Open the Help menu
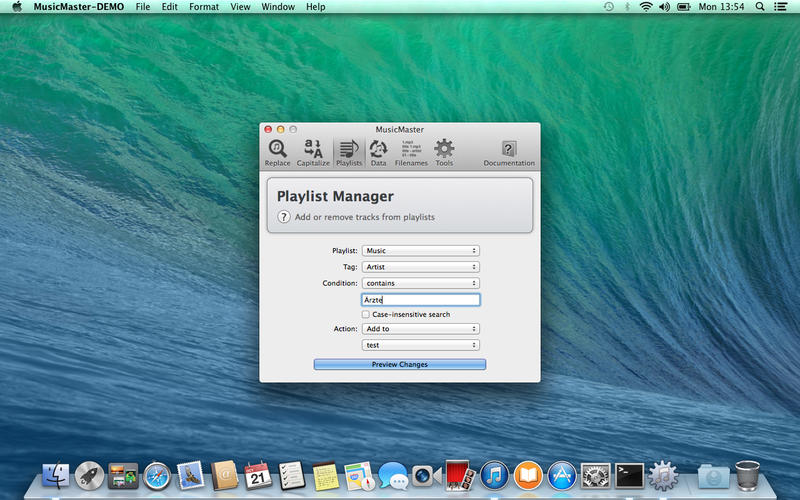The image size is (800, 500). pos(315,7)
